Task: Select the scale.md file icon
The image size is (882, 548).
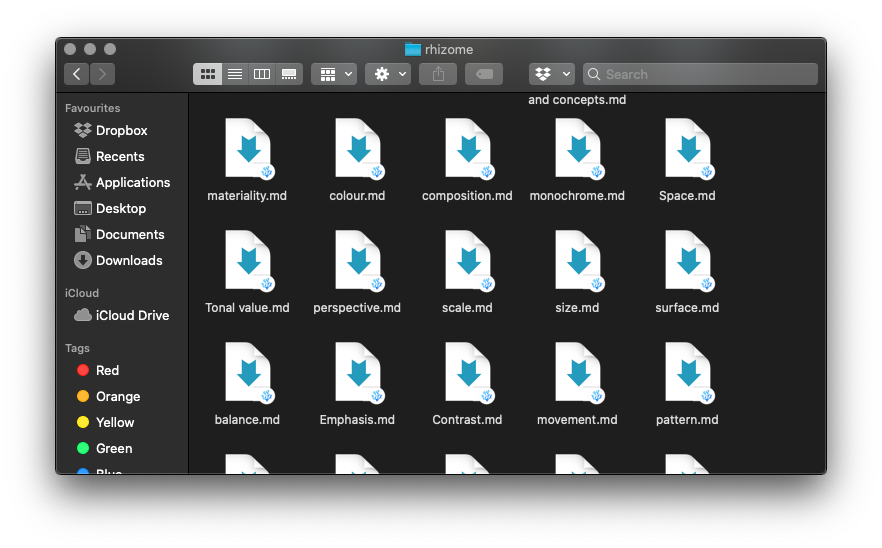Action: [x=468, y=261]
